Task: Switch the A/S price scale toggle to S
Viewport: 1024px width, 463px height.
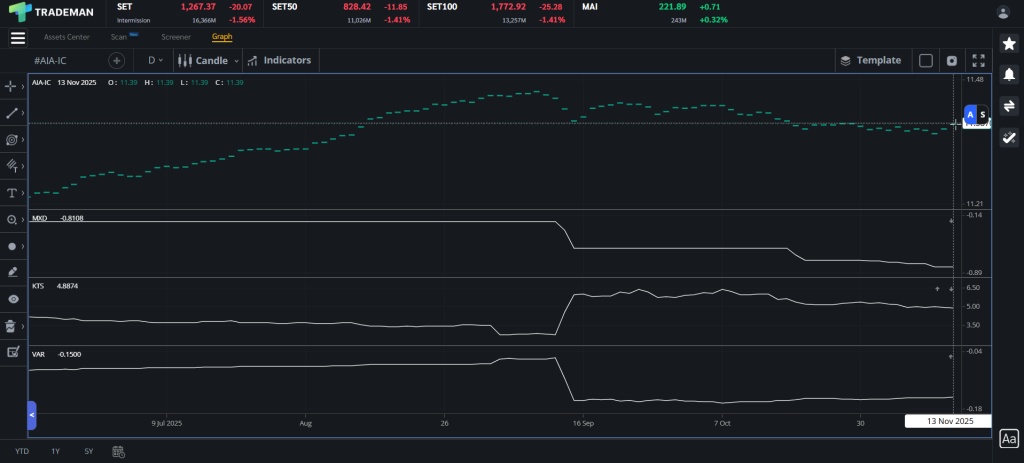Action: [x=983, y=115]
